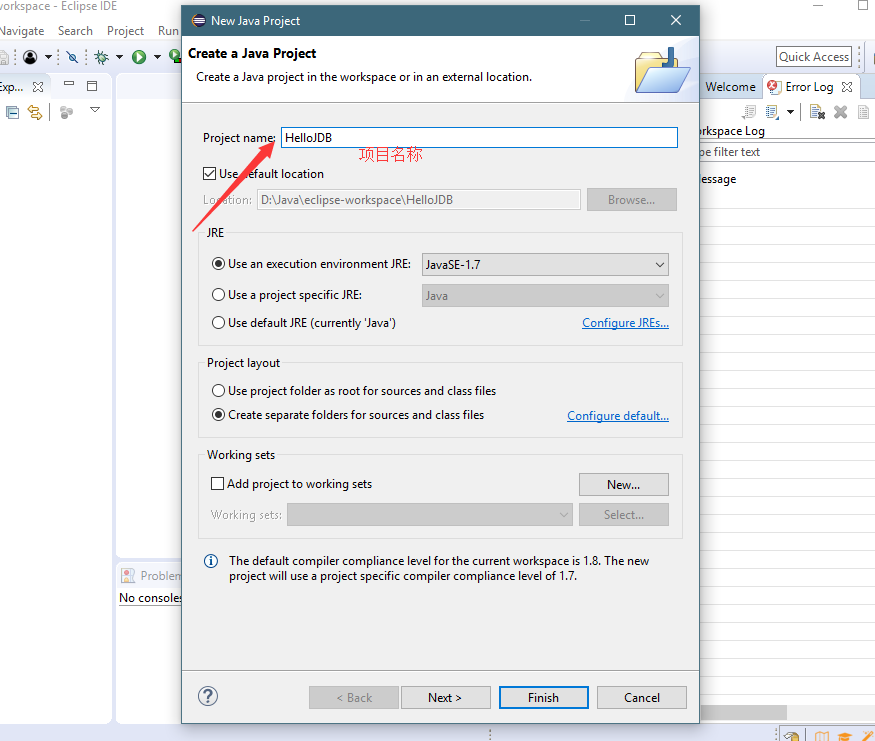Close the Package Explorer tab

(x=38, y=87)
